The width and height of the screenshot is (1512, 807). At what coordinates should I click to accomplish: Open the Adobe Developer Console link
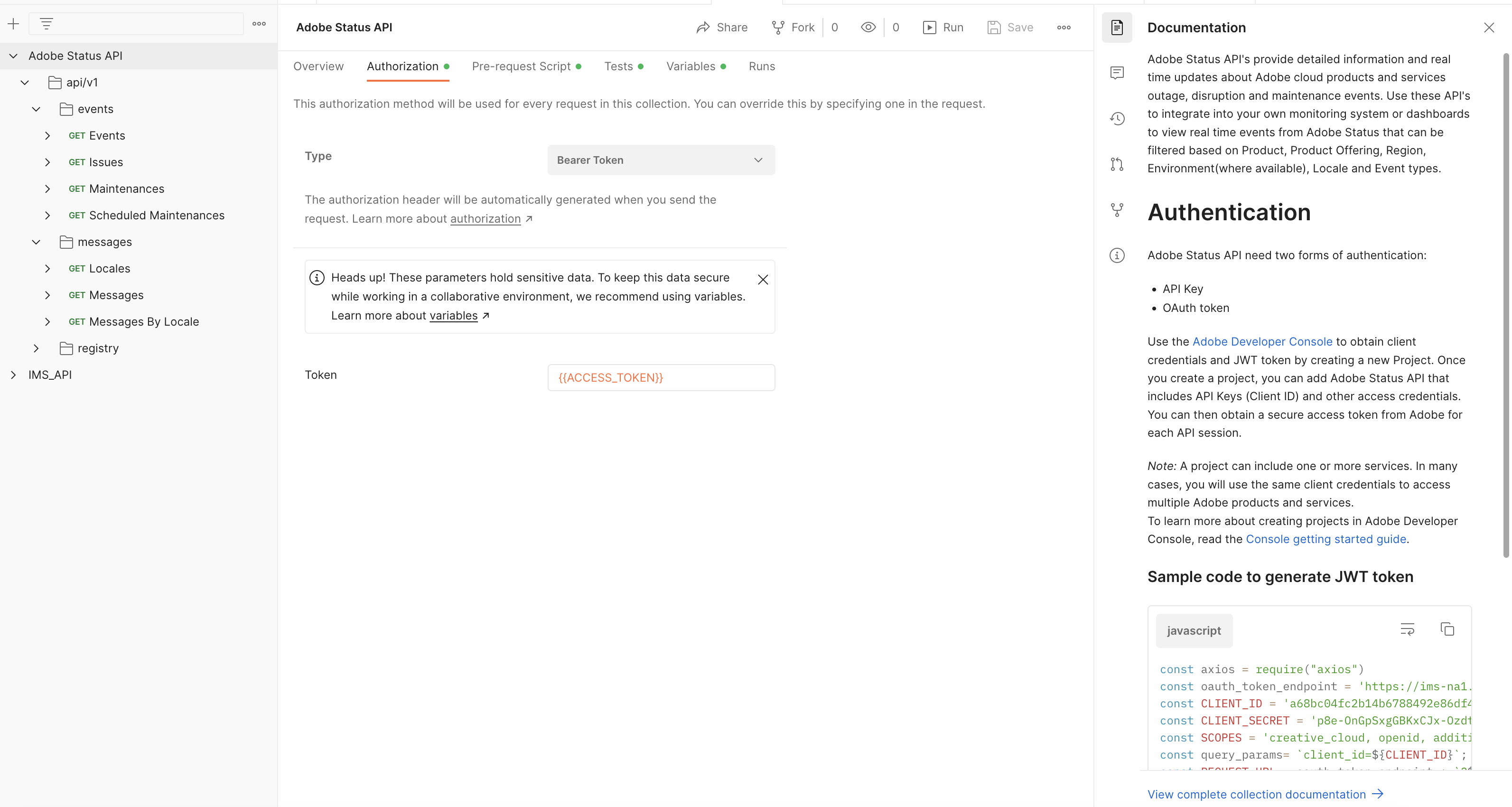tap(1262, 342)
